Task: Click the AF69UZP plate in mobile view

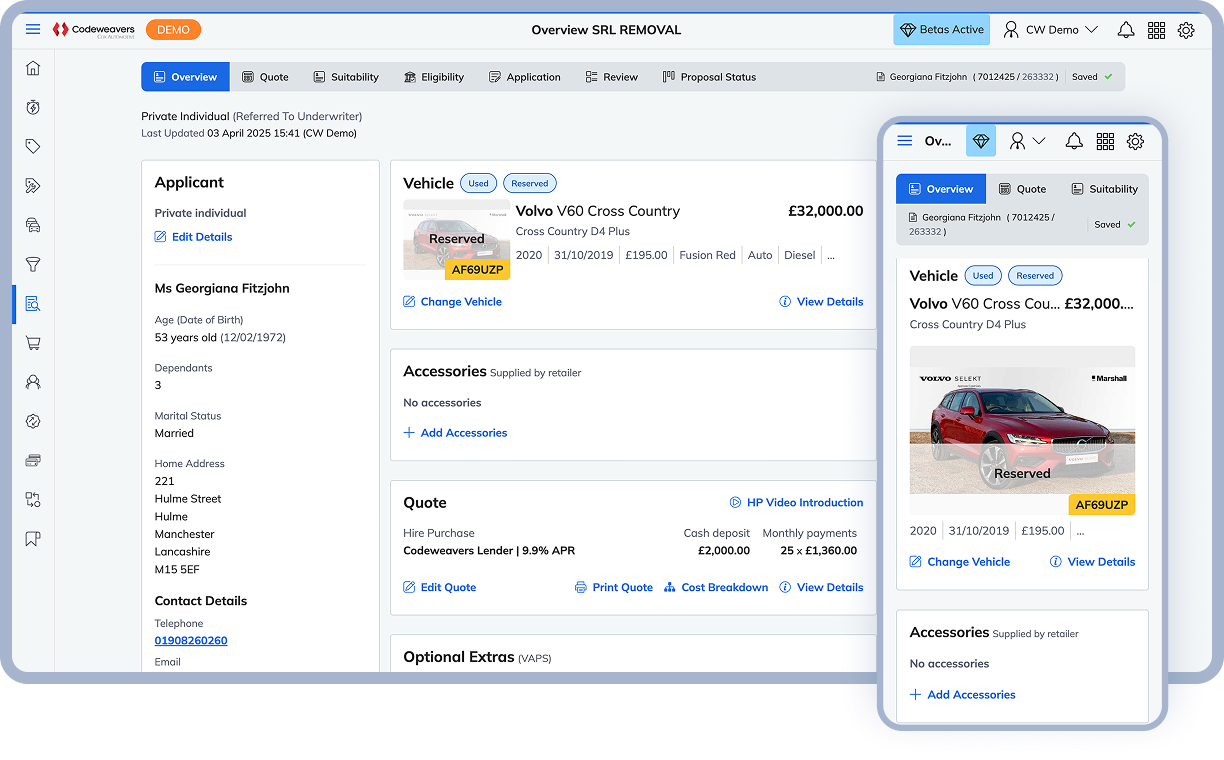Action: [x=1101, y=505]
